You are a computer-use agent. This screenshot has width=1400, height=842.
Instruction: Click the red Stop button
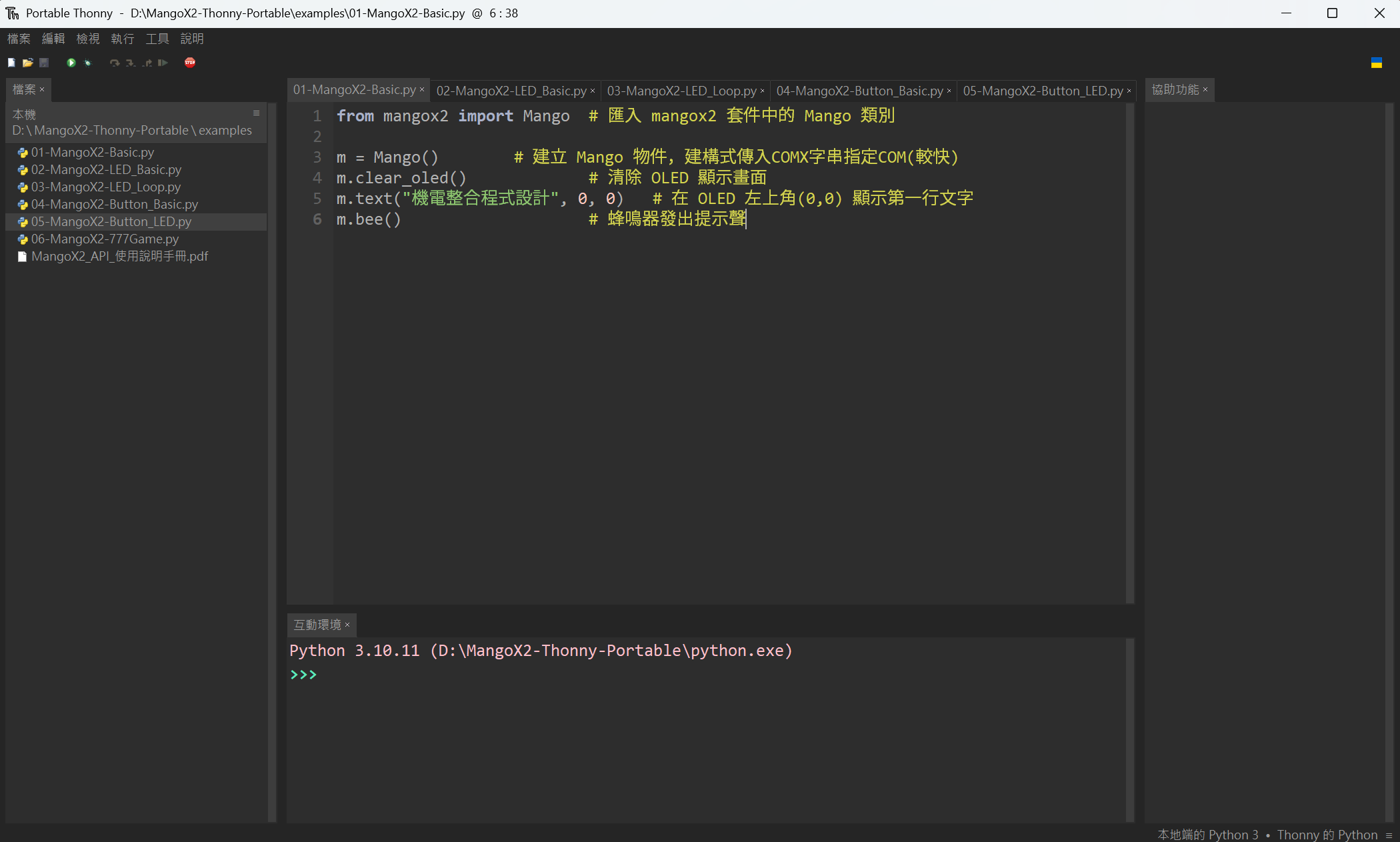[190, 63]
